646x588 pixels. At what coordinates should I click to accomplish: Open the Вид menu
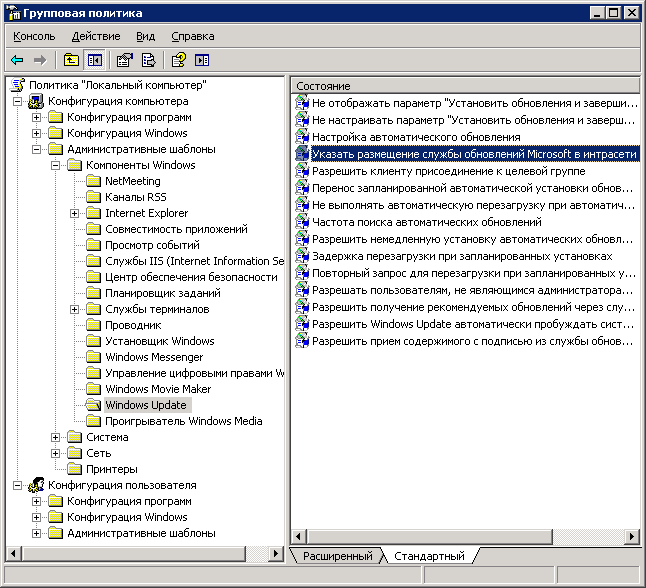coord(146,36)
